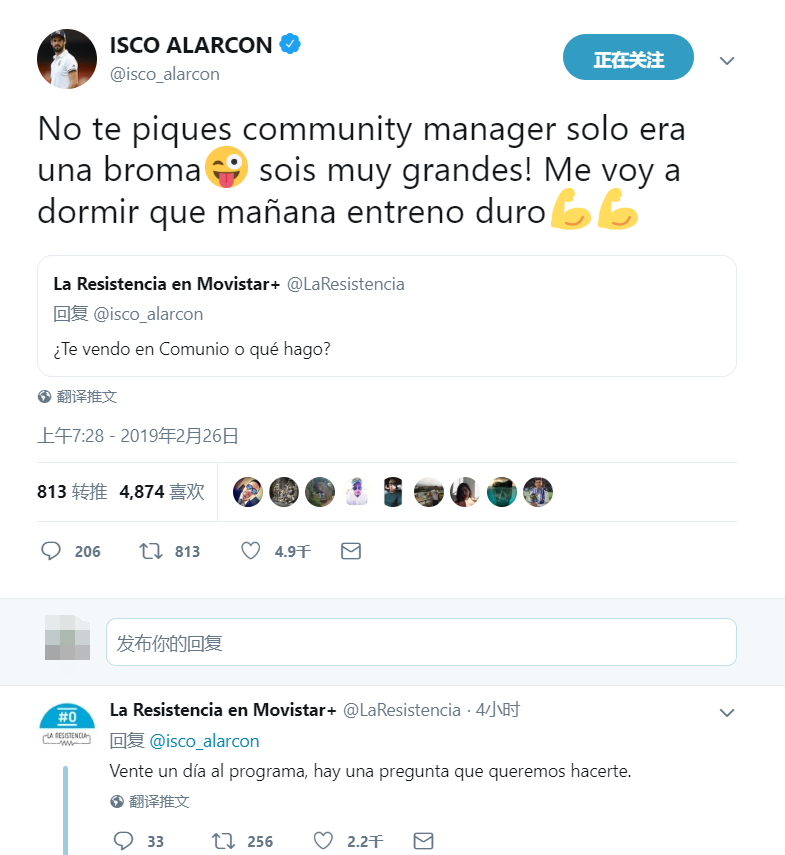785x855 pixels.
Task: Click La Resistencia's #0 avatar in replies
Action: coord(67,726)
